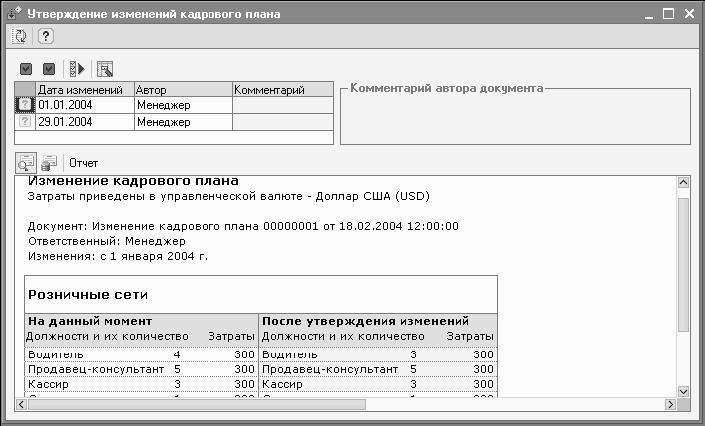Select Менеджер cell in the 29.01.2004 row
This screenshot has width=705, height=426.
click(x=183, y=122)
